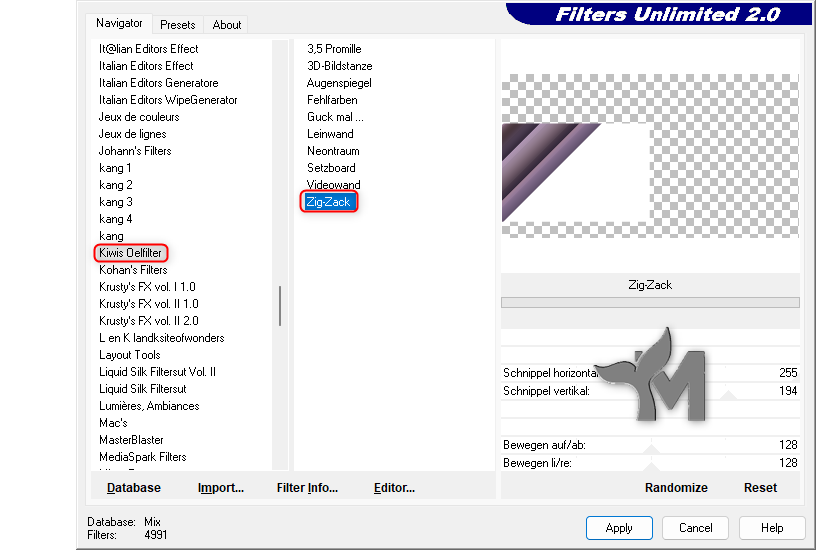816x550 pixels.
Task: Open the Database option
Action: tap(134, 488)
